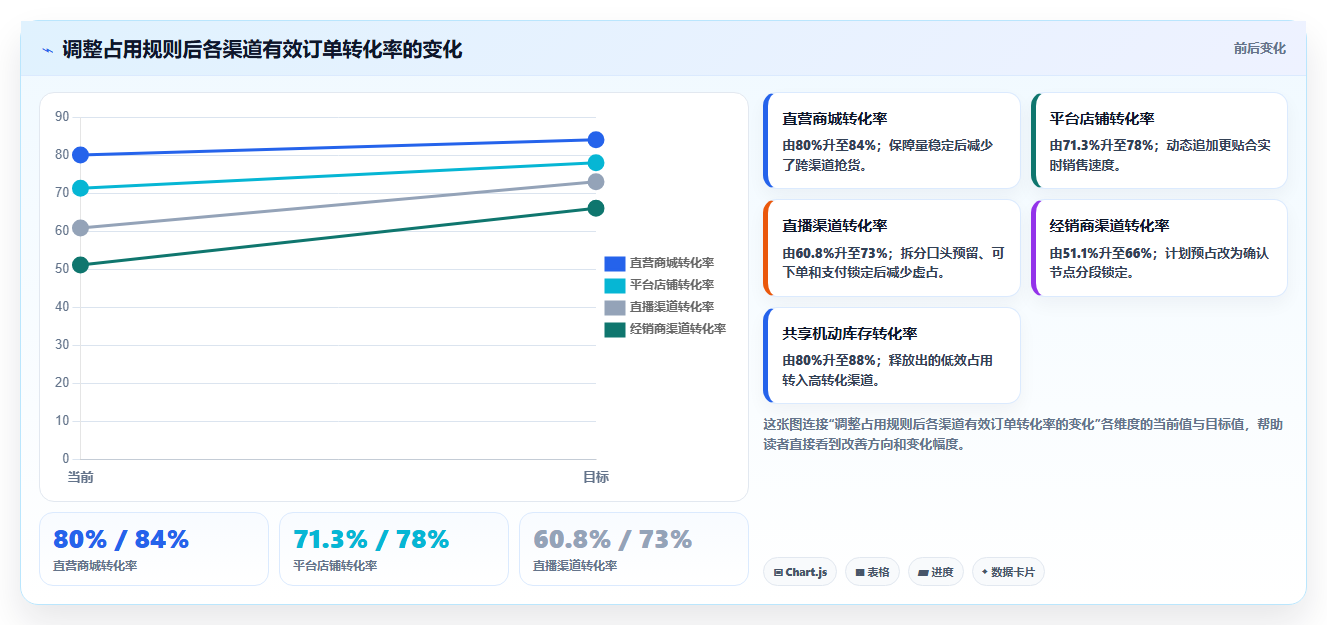Screen dimensions: 1327x625
Task: Click the icon inside the 表格 tag
Action: pos(860,573)
